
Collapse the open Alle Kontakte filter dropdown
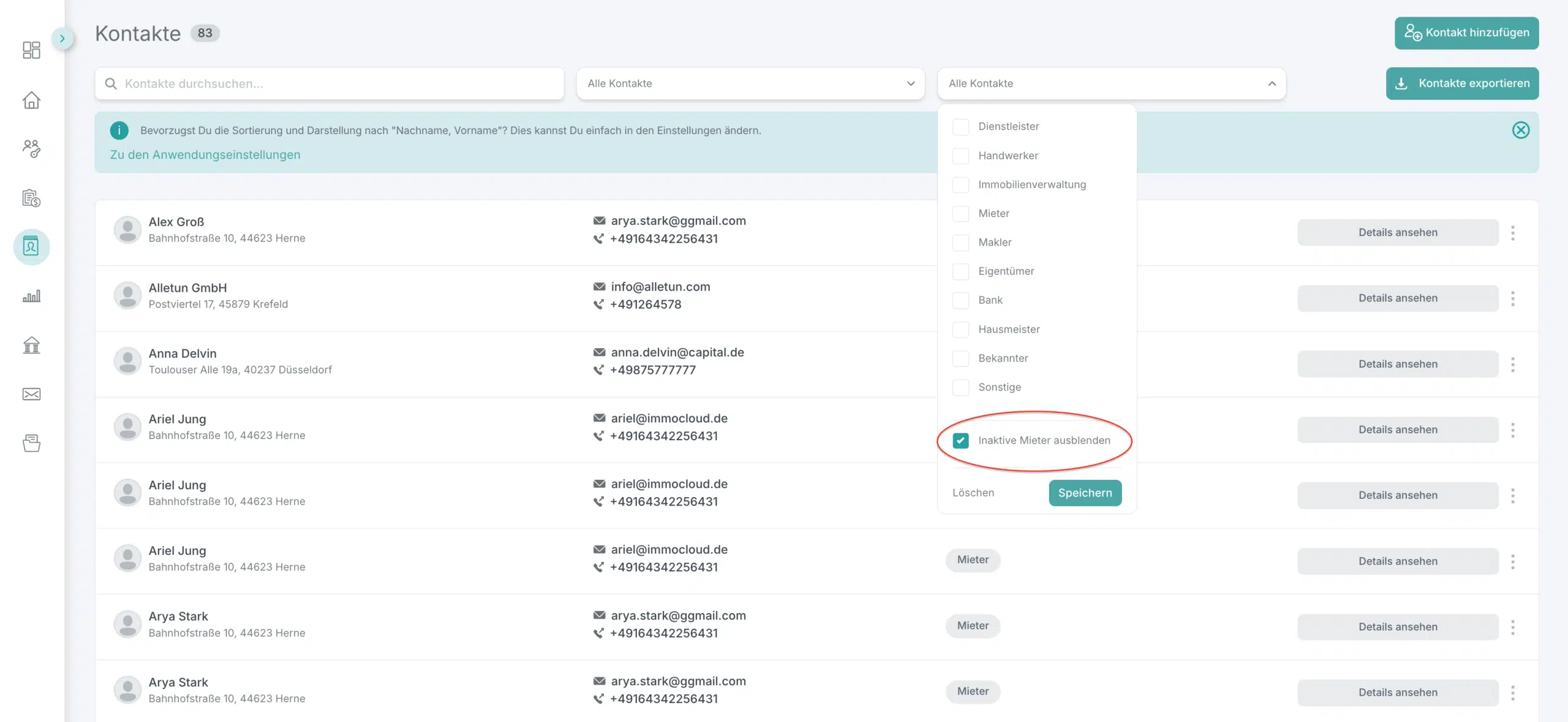[1111, 83]
